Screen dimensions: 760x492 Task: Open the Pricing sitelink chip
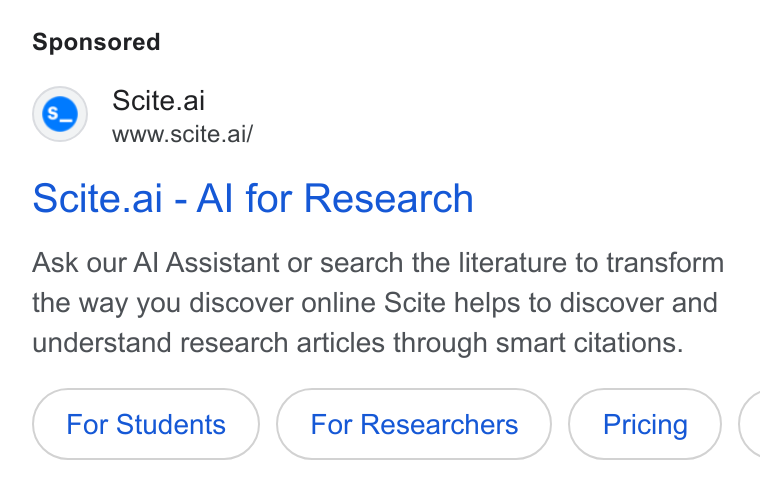tap(645, 424)
